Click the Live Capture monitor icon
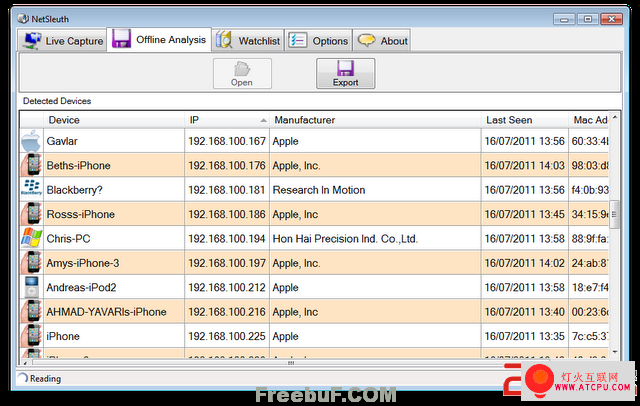 pyautogui.click(x=32, y=40)
